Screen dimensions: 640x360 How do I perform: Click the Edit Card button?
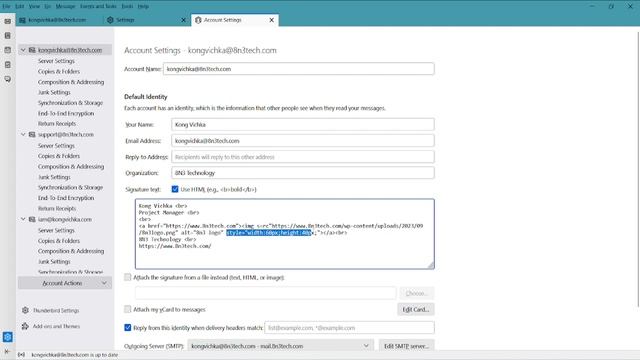(x=416, y=309)
